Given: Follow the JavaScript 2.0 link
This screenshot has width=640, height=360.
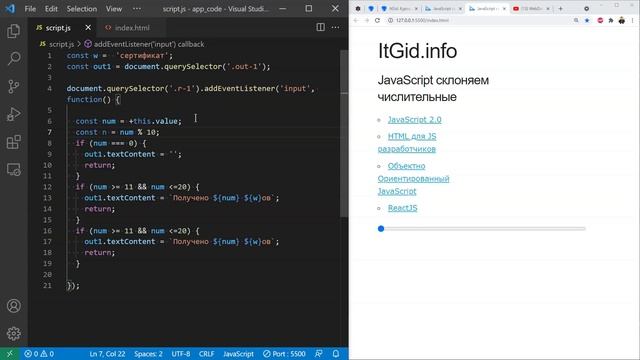Looking at the screenshot, I should (x=414, y=120).
